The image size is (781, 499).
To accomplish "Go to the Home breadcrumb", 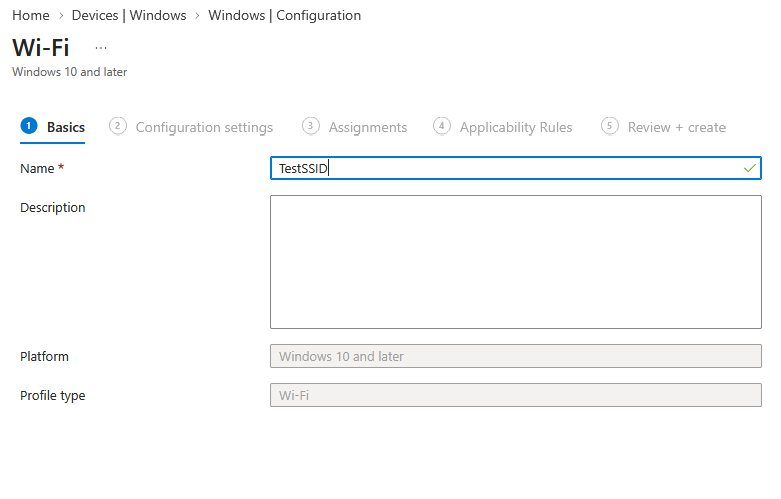I will coord(31,15).
